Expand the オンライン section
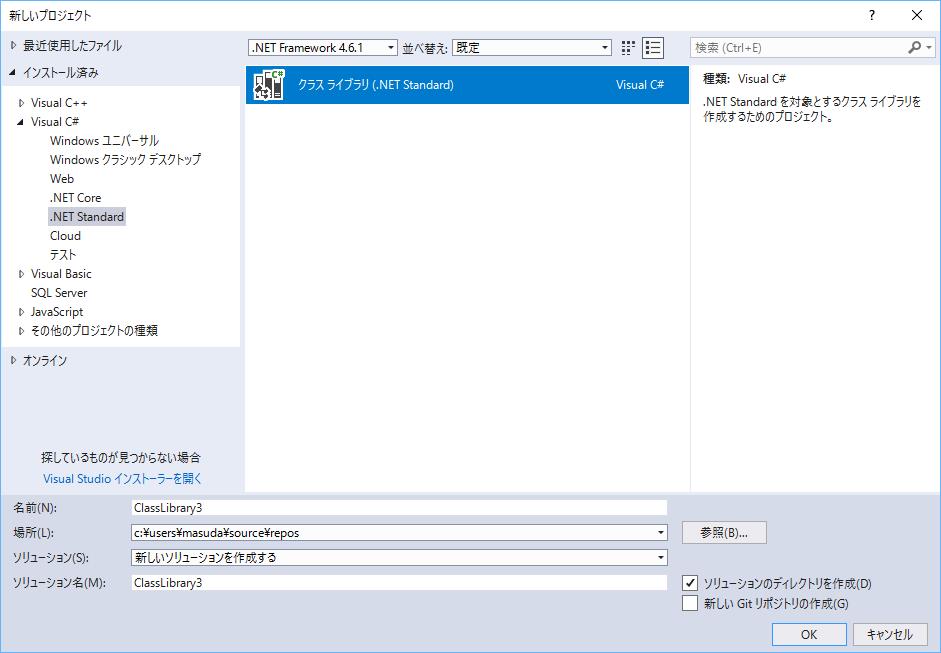 13,360
